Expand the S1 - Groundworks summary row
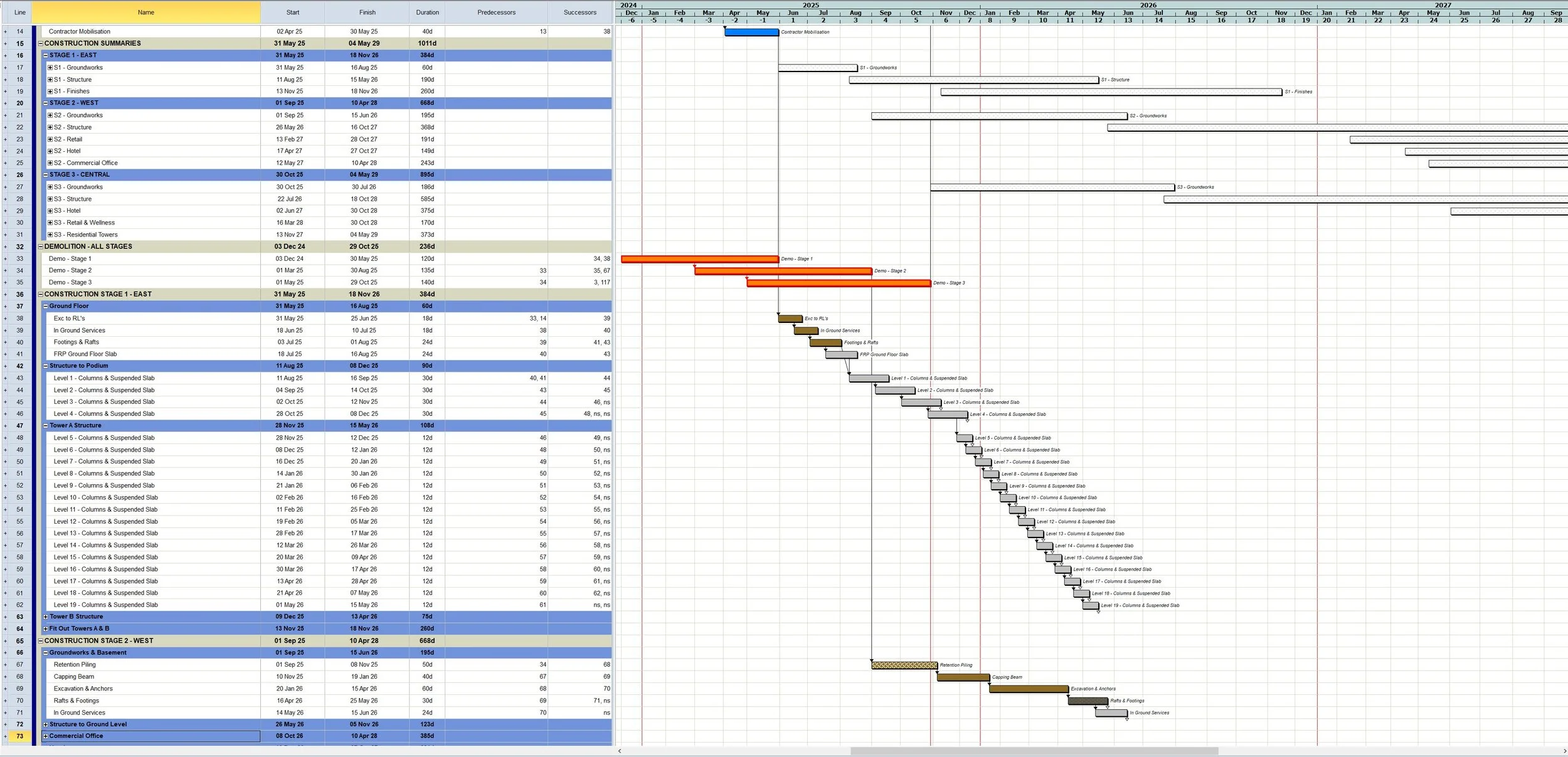The height and width of the screenshot is (757, 1568). pyautogui.click(x=50, y=68)
